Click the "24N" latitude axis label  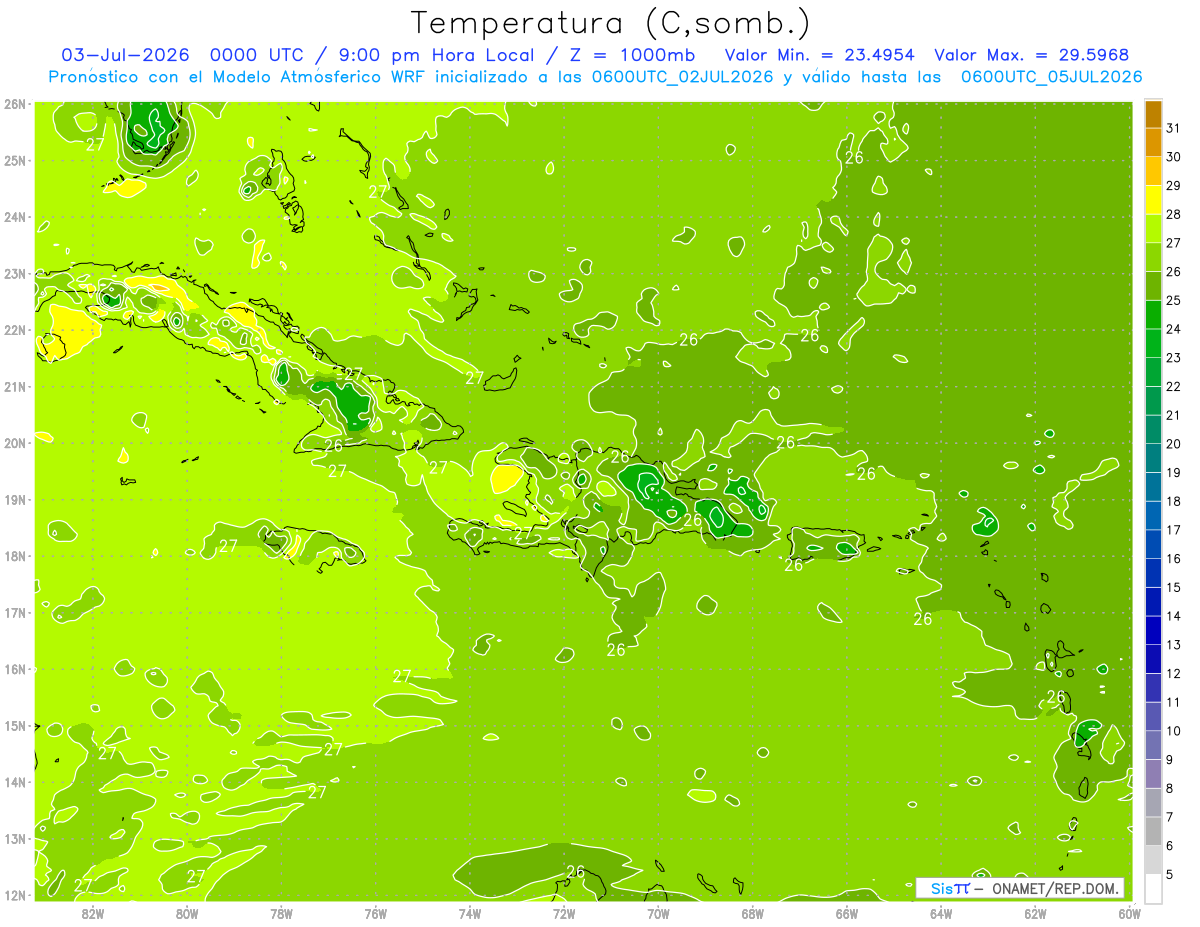(14, 217)
